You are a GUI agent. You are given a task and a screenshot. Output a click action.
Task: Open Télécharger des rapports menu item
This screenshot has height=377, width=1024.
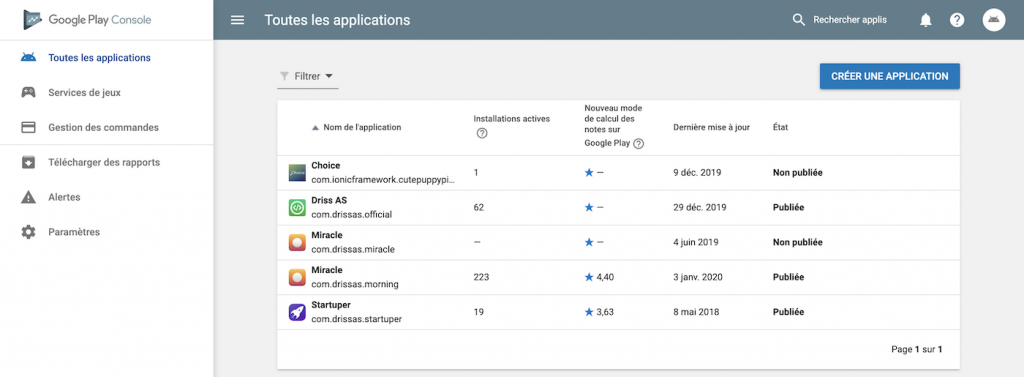[104, 162]
